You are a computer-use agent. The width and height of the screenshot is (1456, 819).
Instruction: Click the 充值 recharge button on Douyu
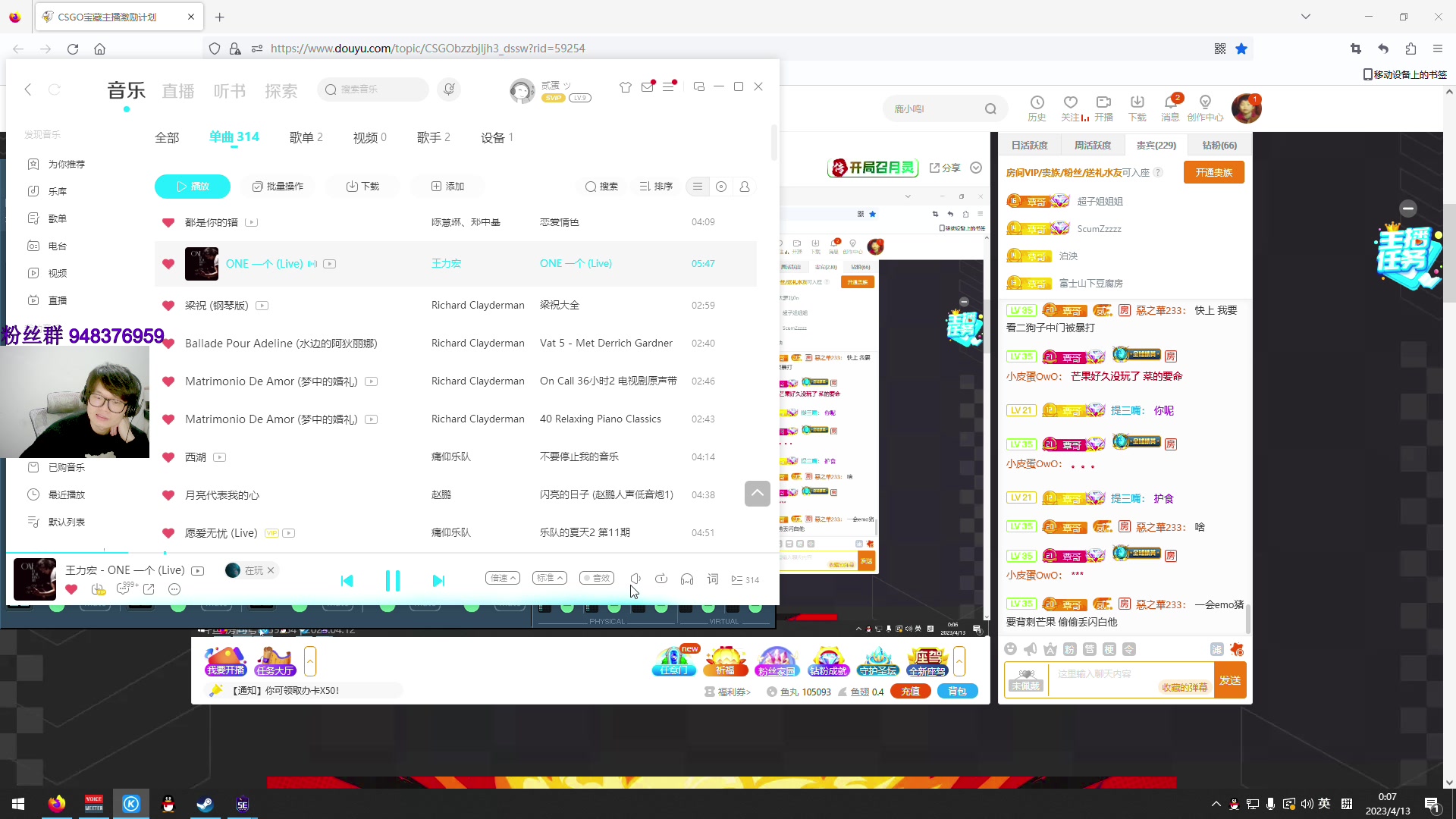pos(911,692)
